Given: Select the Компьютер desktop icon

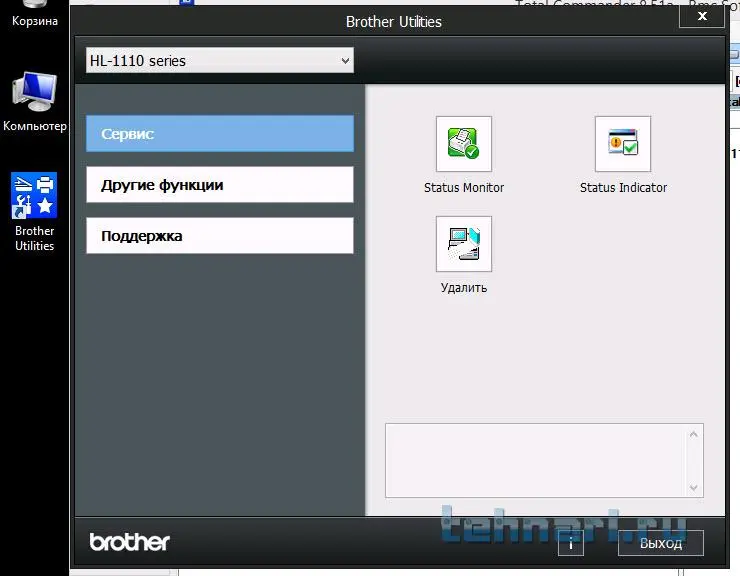Looking at the screenshot, I should click(34, 101).
